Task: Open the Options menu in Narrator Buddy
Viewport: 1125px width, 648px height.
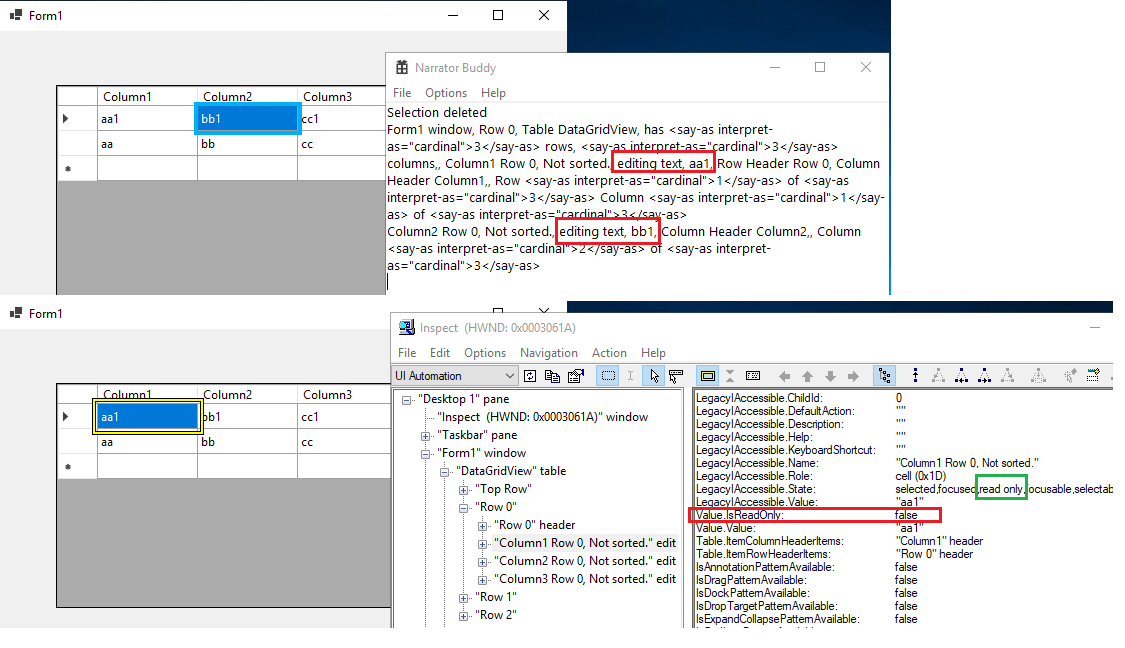Action: click(446, 93)
